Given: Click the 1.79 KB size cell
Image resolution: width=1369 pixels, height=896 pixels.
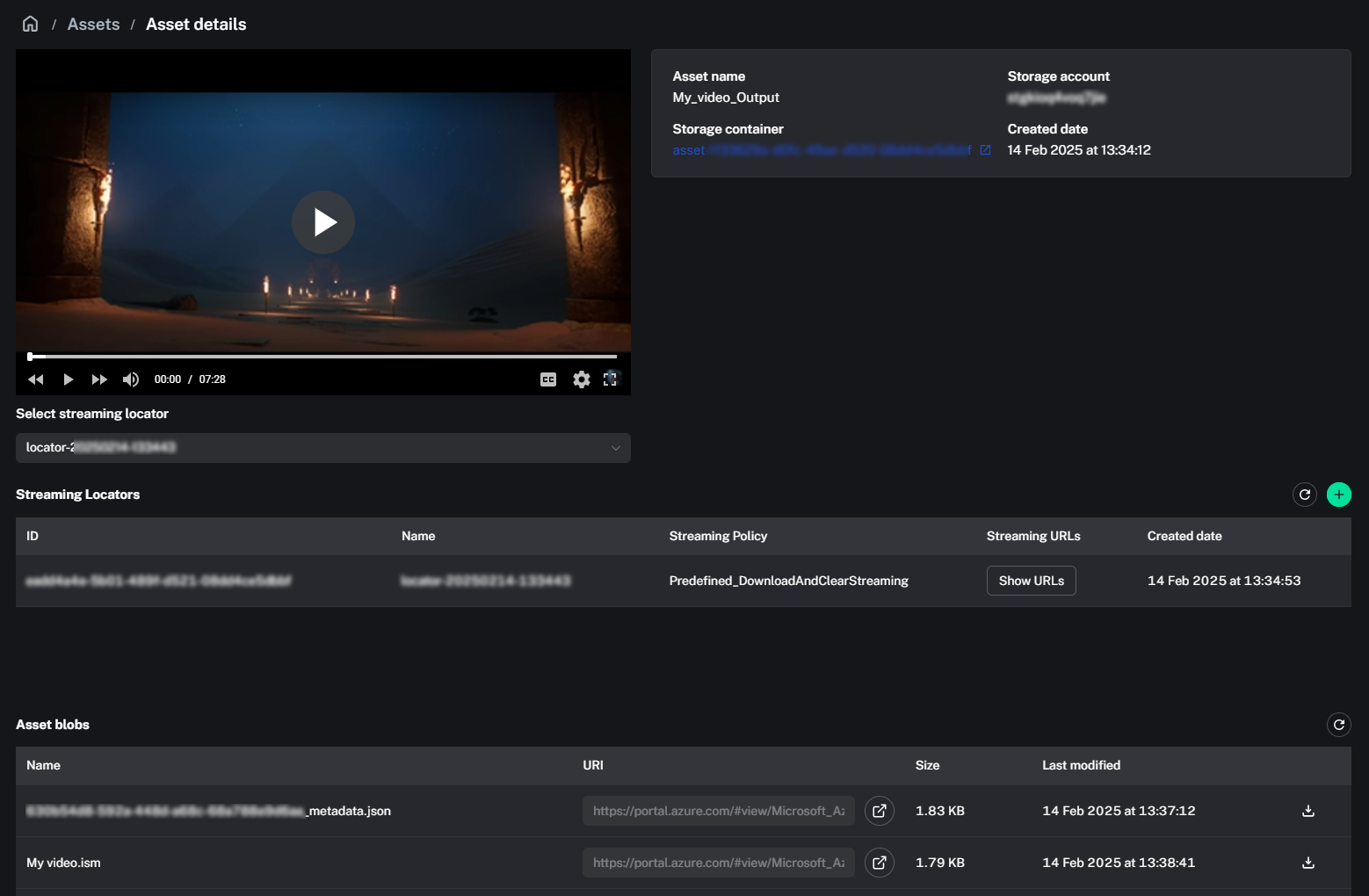Looking at the screenshot, I should tap(940, 863).
